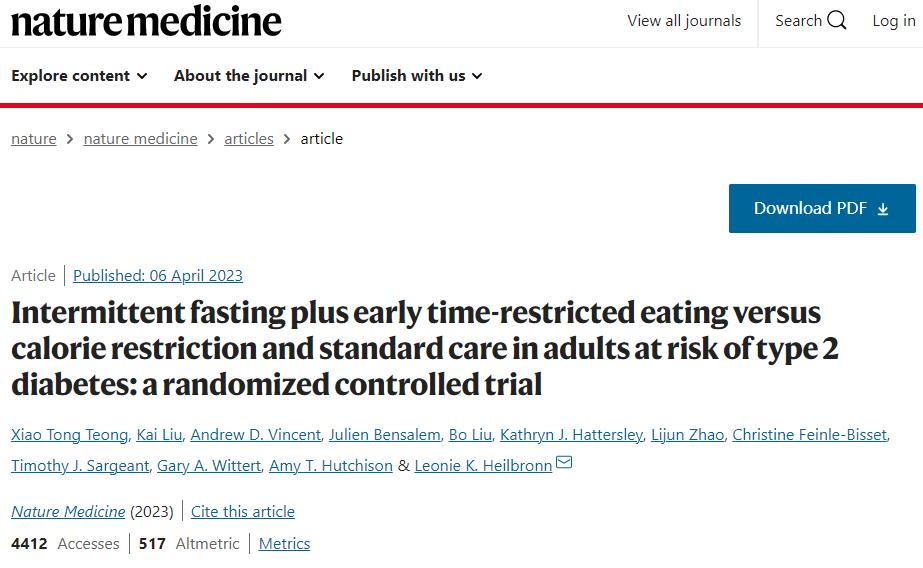Click the Search magnifier icon
Viewport: 923px width, 568px height.
(x=836, y=21)
